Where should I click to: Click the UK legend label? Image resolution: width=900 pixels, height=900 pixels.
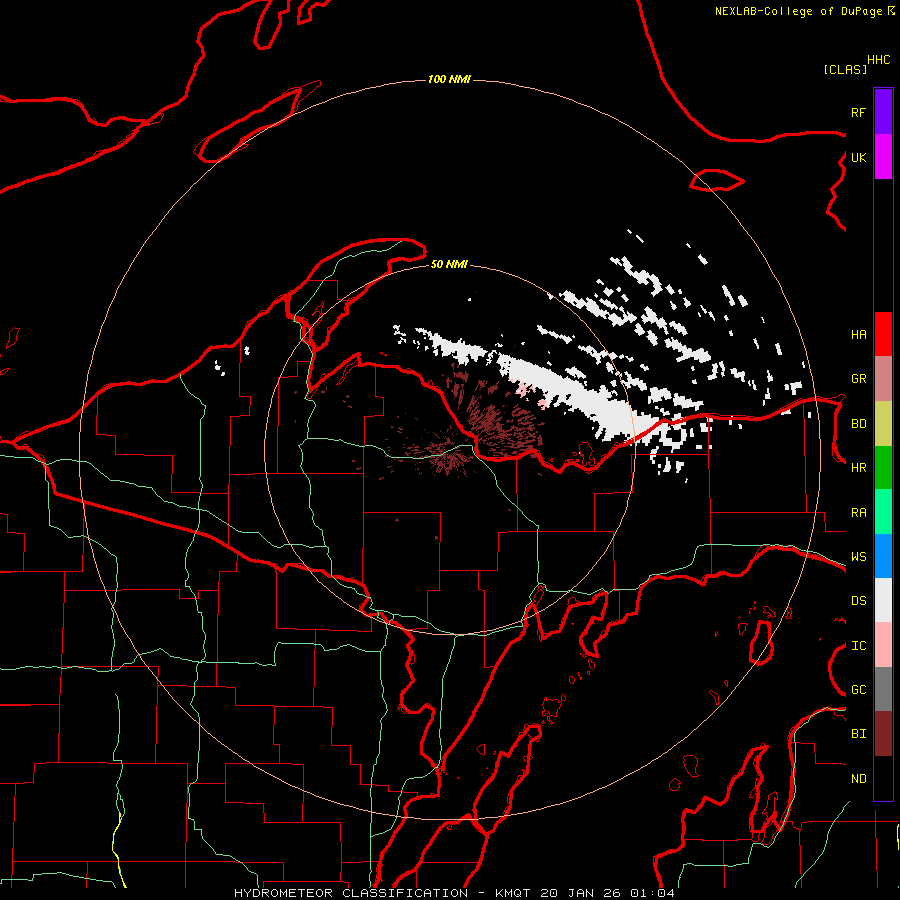pos(858,157)
